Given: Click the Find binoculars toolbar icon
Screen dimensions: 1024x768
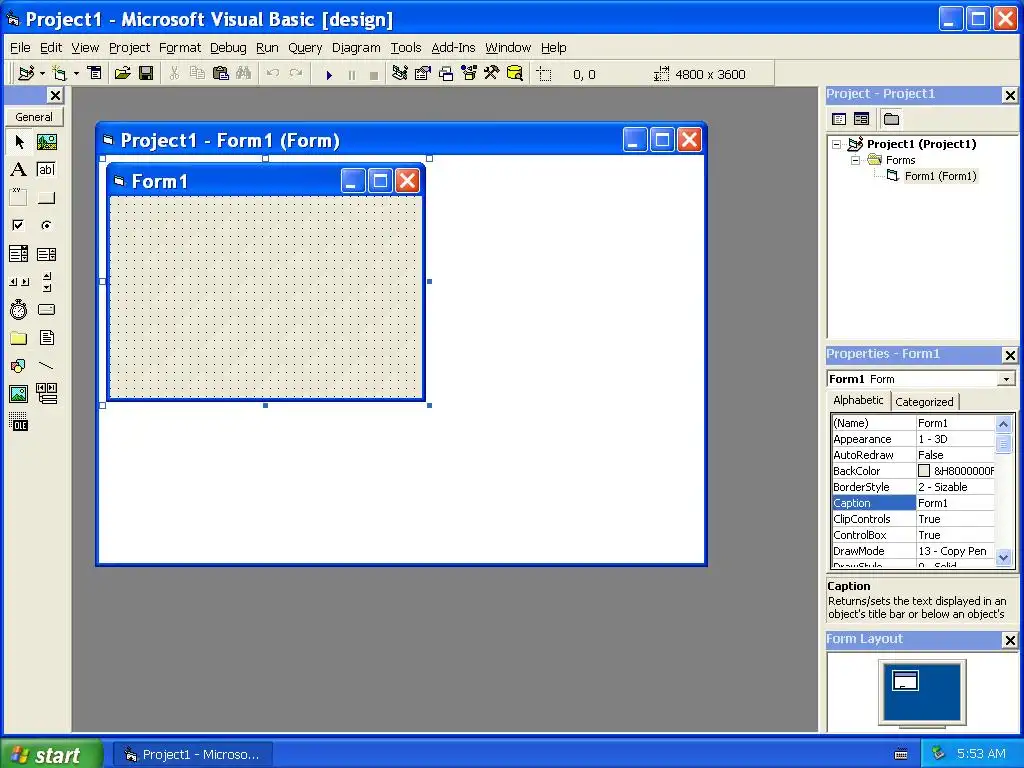Looking at the screenshot, I should pyautogui.click(x=244, y=73).
